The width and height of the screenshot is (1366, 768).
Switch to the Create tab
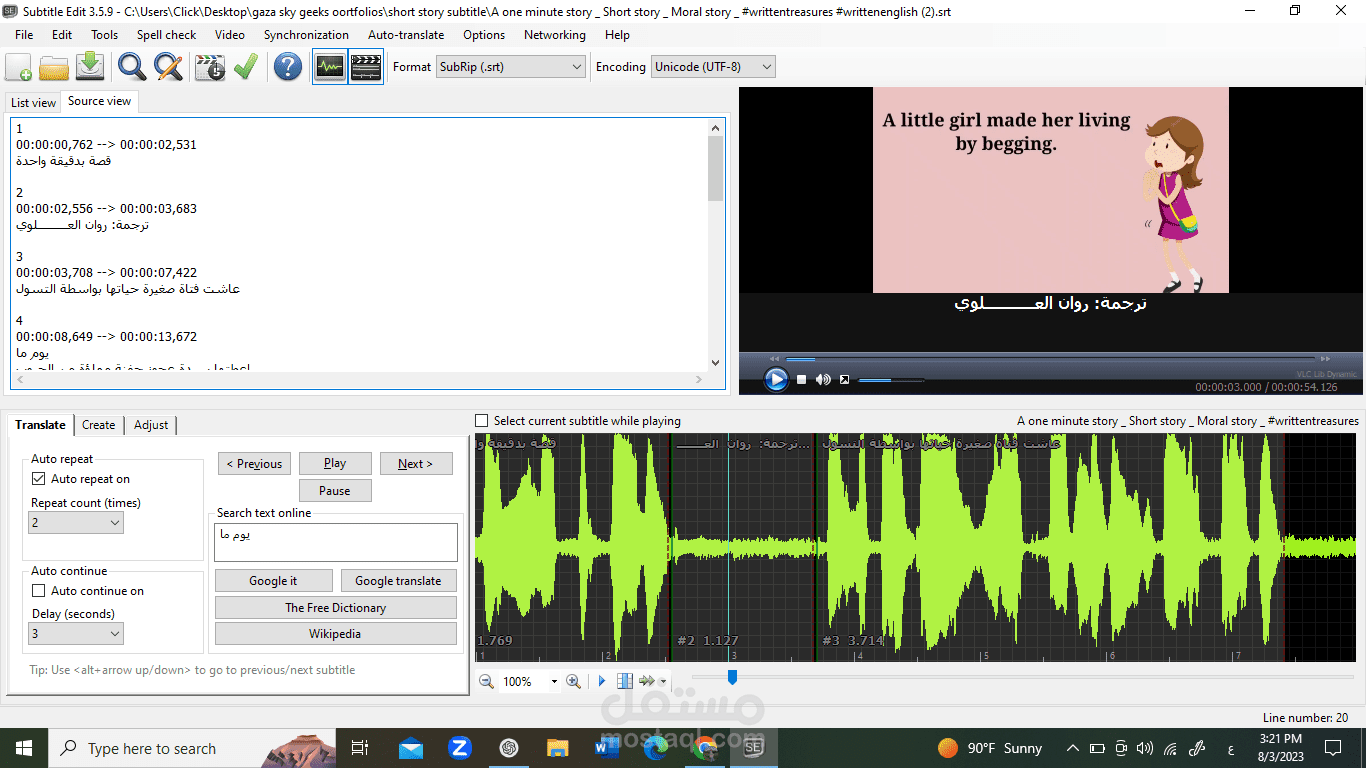point(98,425)
